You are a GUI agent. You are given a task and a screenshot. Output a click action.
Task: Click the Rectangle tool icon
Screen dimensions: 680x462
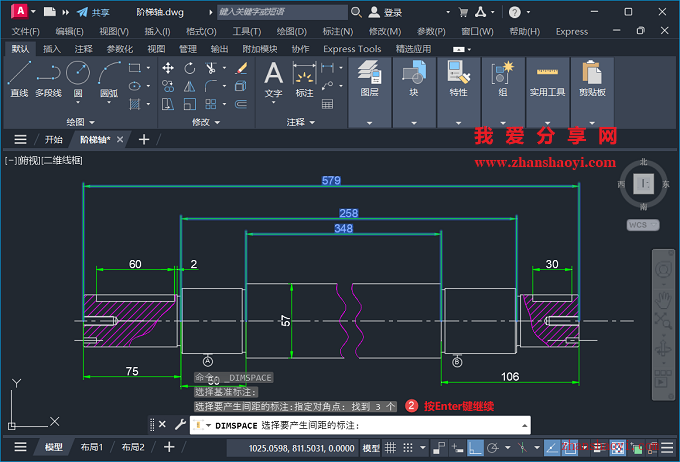(x=134, y=68)
